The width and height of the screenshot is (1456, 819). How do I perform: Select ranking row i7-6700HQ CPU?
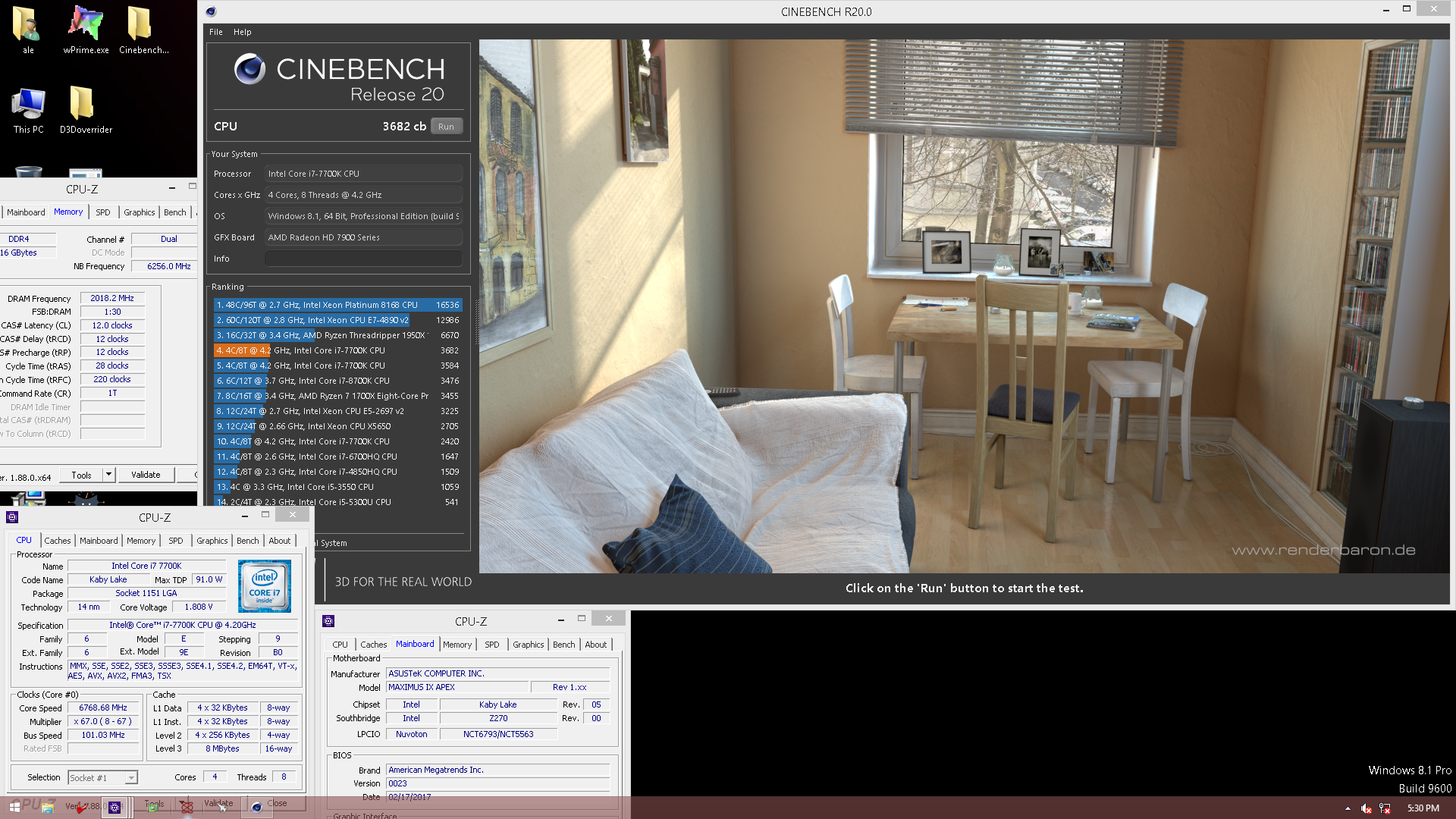coord(337,457)
